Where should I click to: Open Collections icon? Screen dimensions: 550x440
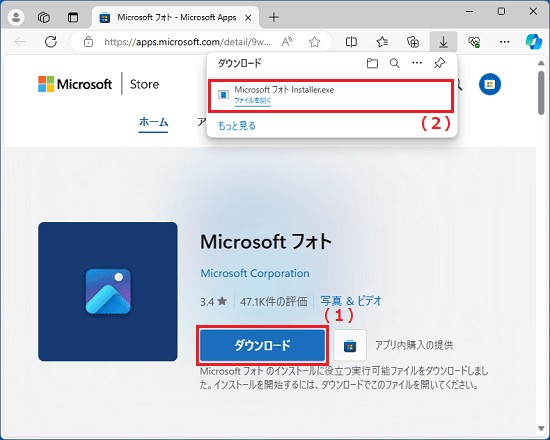tap(413, 42)
